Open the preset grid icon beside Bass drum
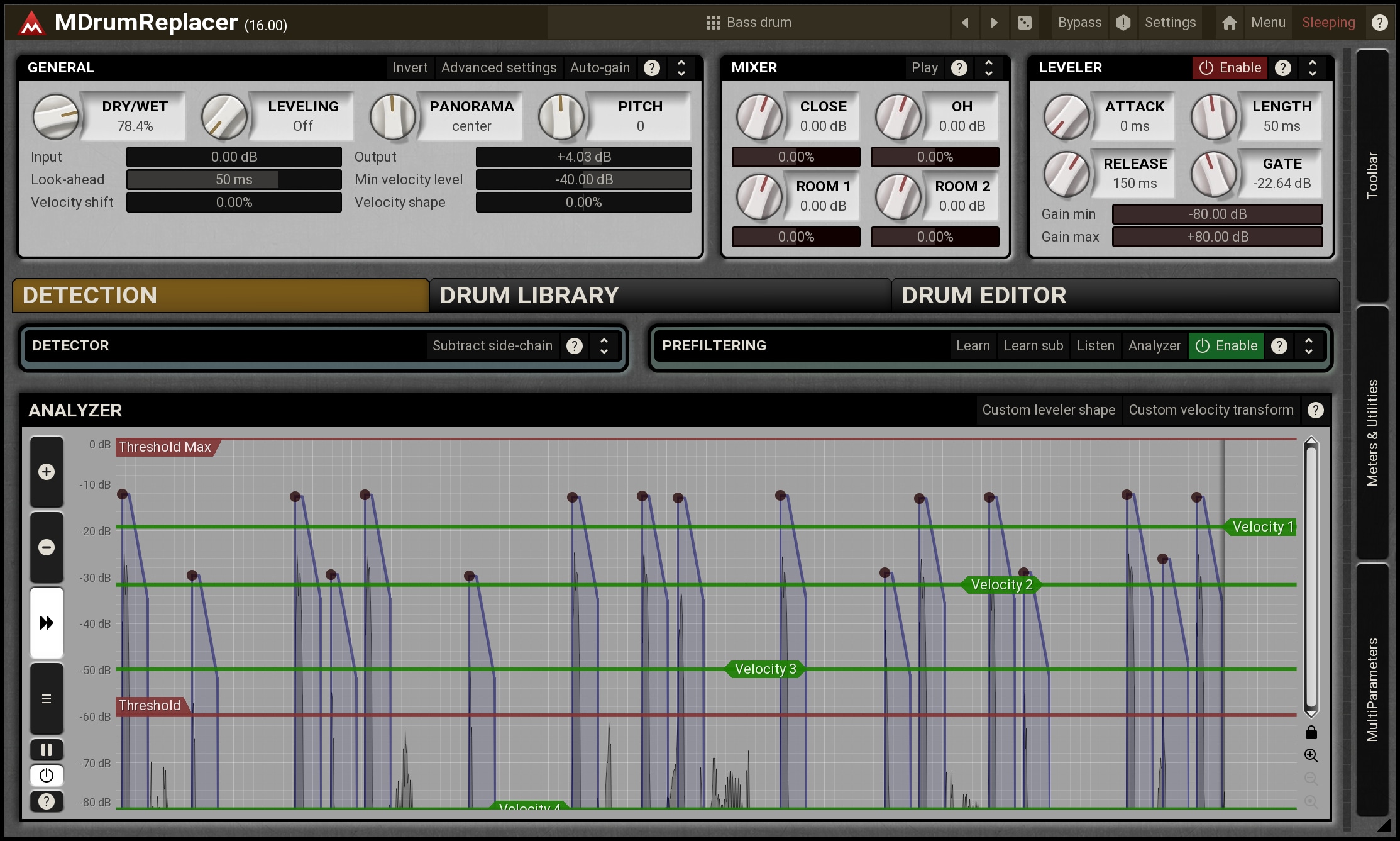1400x841 pixels. tap(713, 23)
